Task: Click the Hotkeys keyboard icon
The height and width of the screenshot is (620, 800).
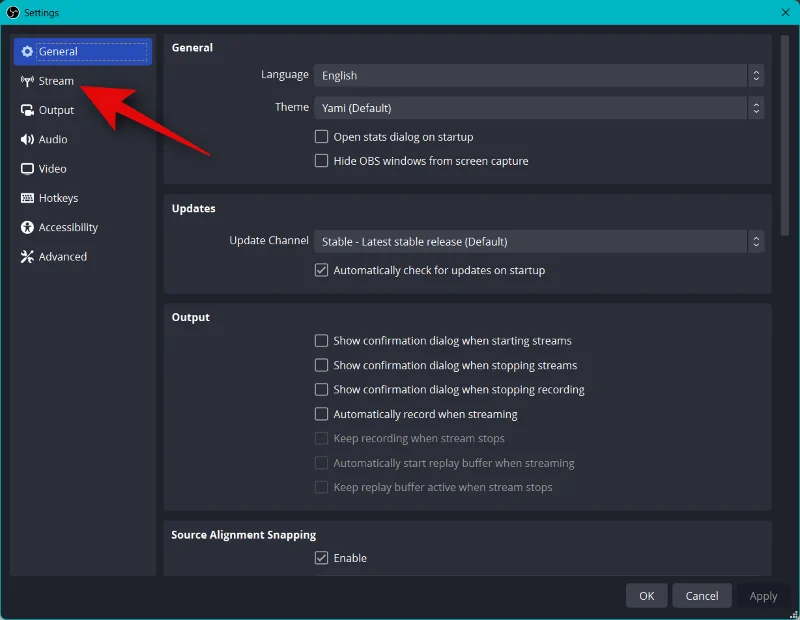Action: pos(27,198)
